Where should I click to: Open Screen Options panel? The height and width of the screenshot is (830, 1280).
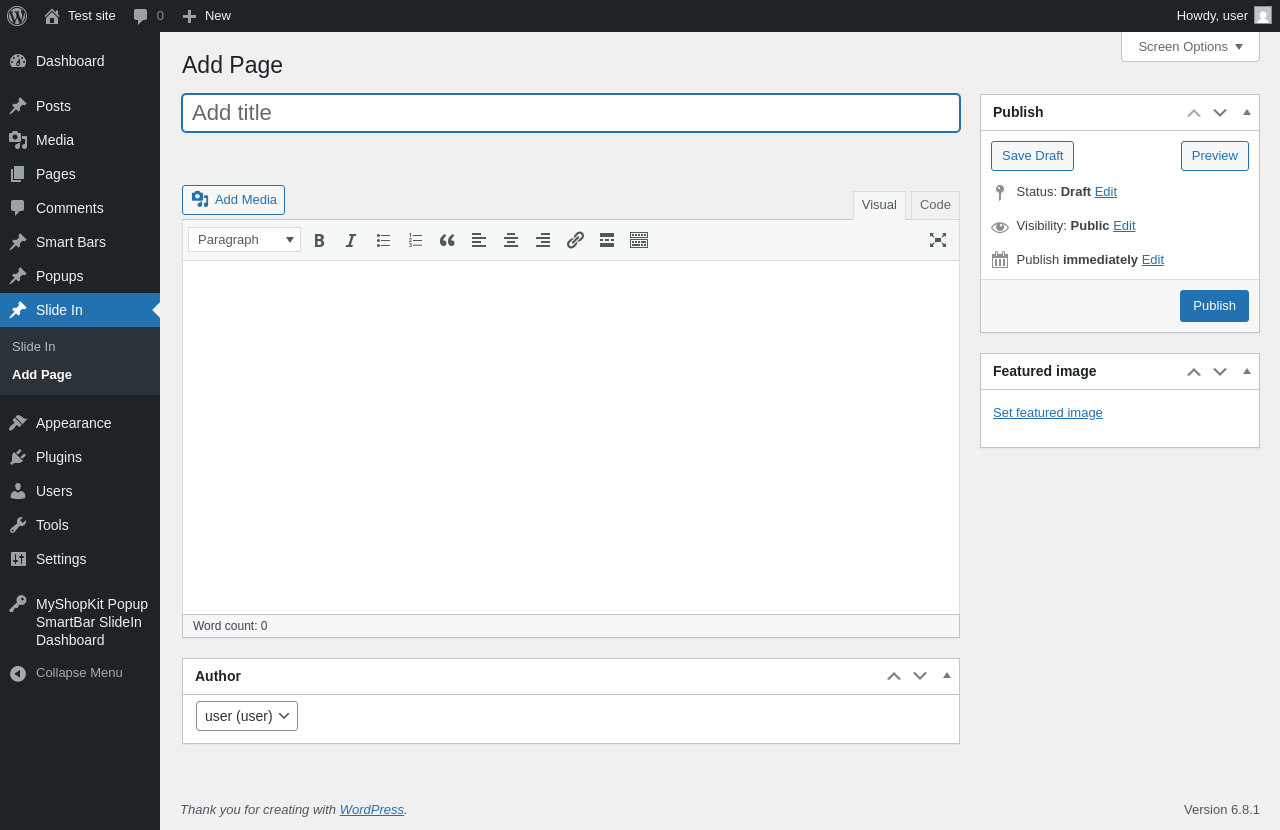coord(1190,47)
